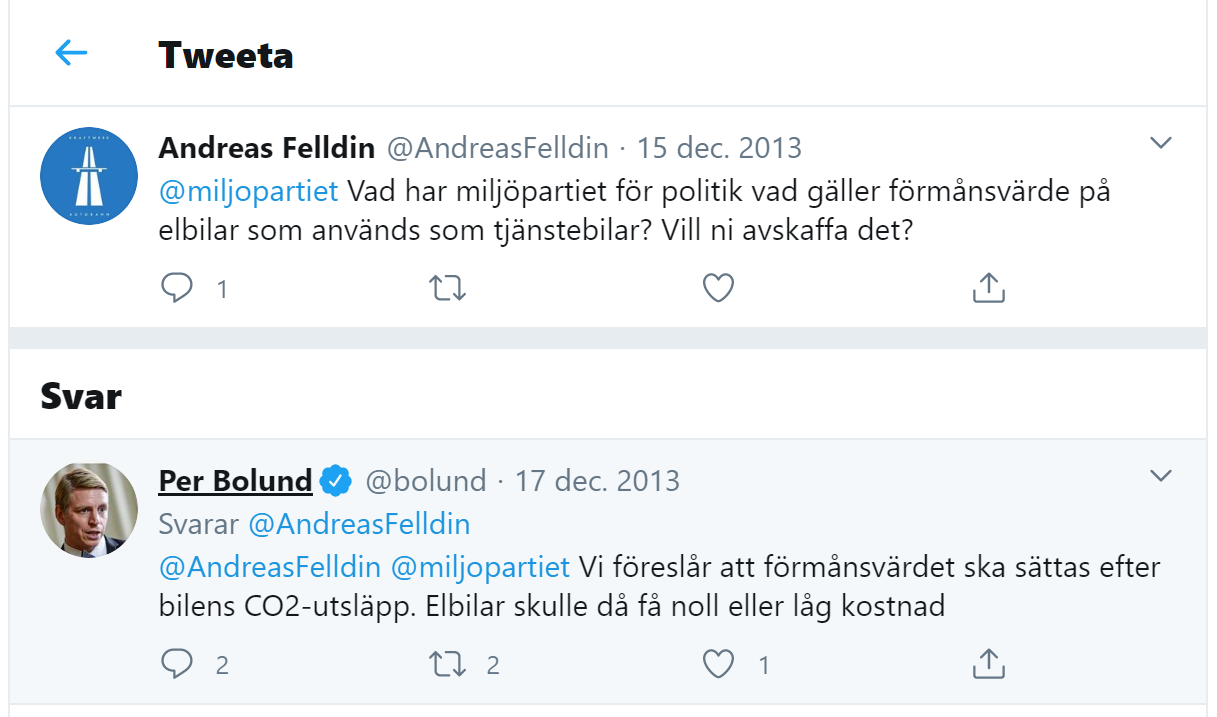Go back using the blue arrow
This screenshot has height=717, width=1217.
coord(71,53)
